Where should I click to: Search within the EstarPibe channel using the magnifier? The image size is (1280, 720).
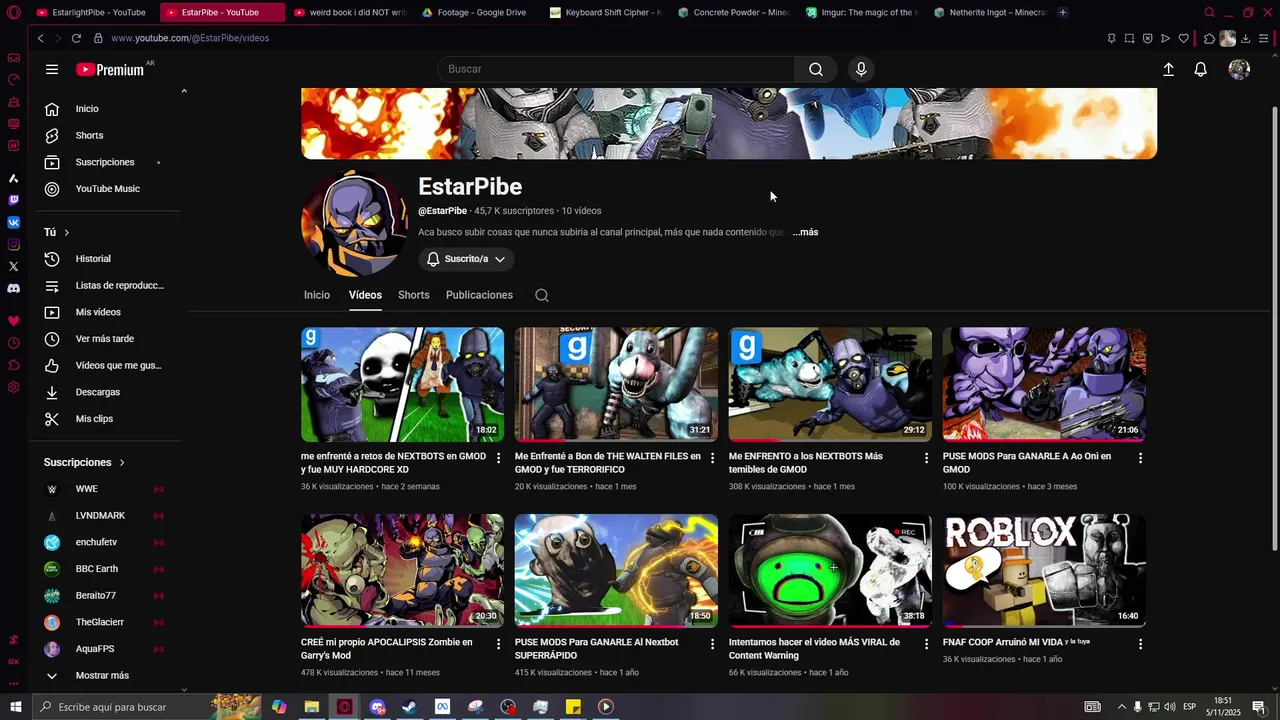(542, 295)
